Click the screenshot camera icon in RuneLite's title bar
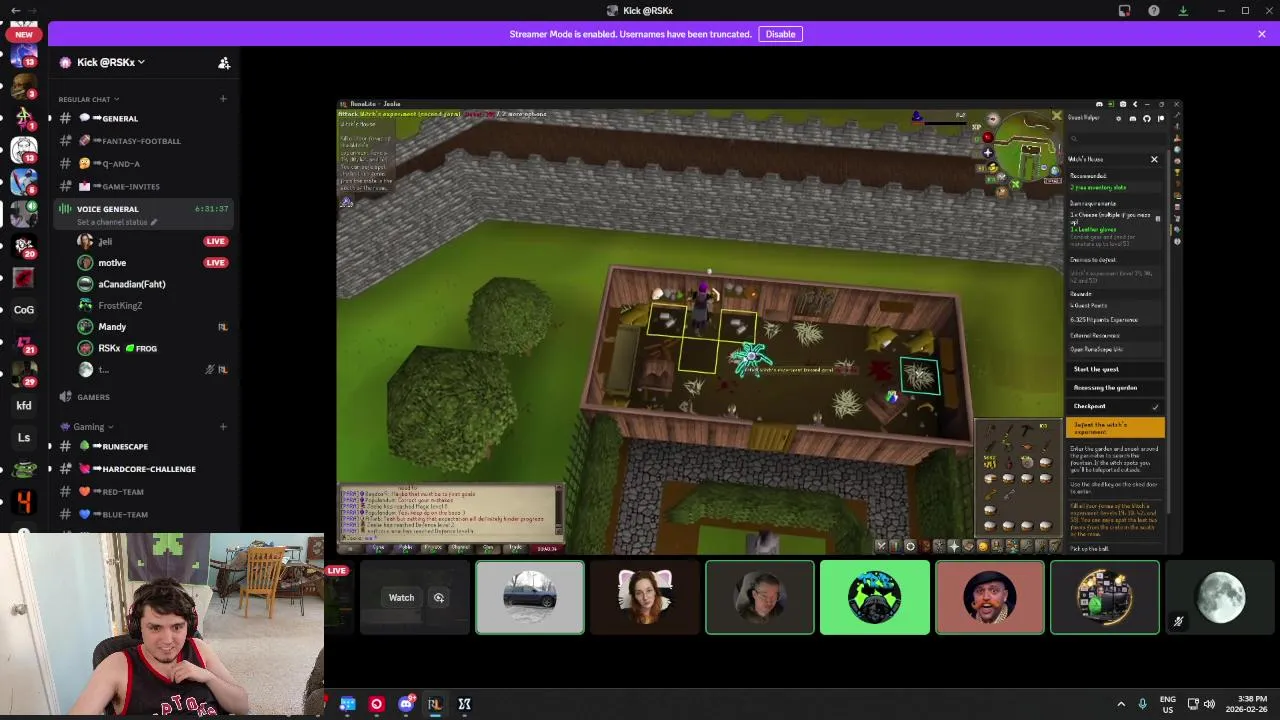 [1123, 104]
